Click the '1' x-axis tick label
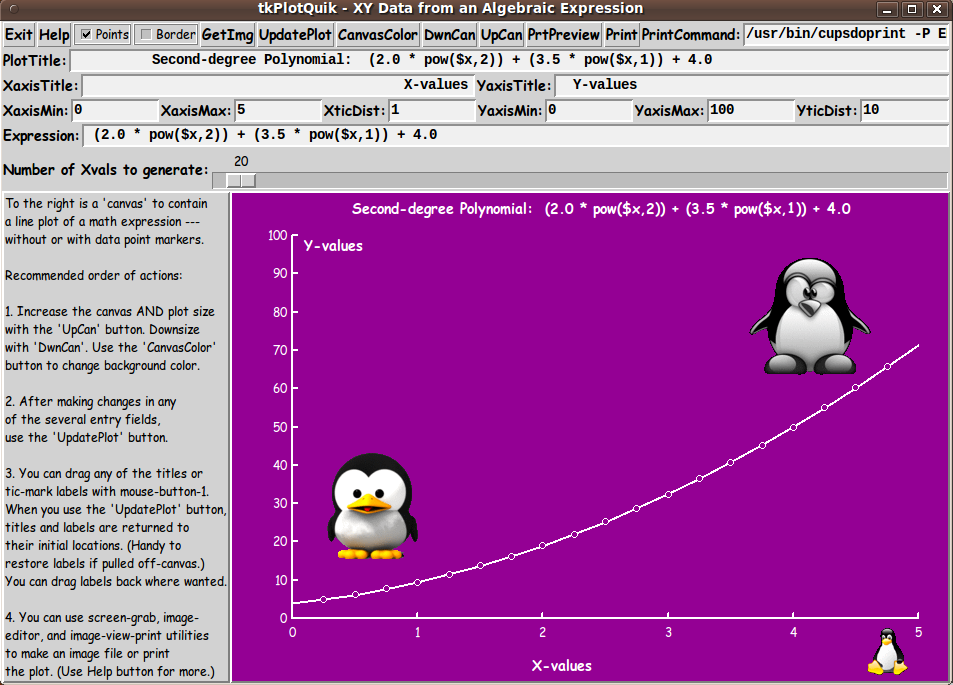The image size is (953, 685). 418,632
